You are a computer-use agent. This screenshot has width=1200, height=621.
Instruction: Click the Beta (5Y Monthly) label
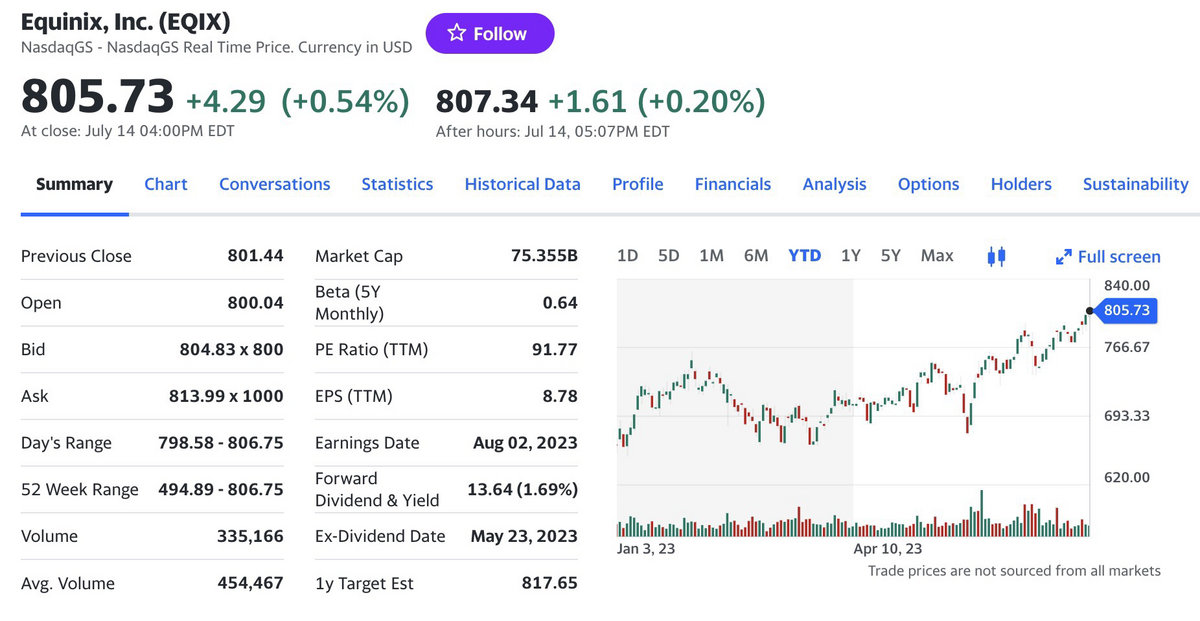349,303
